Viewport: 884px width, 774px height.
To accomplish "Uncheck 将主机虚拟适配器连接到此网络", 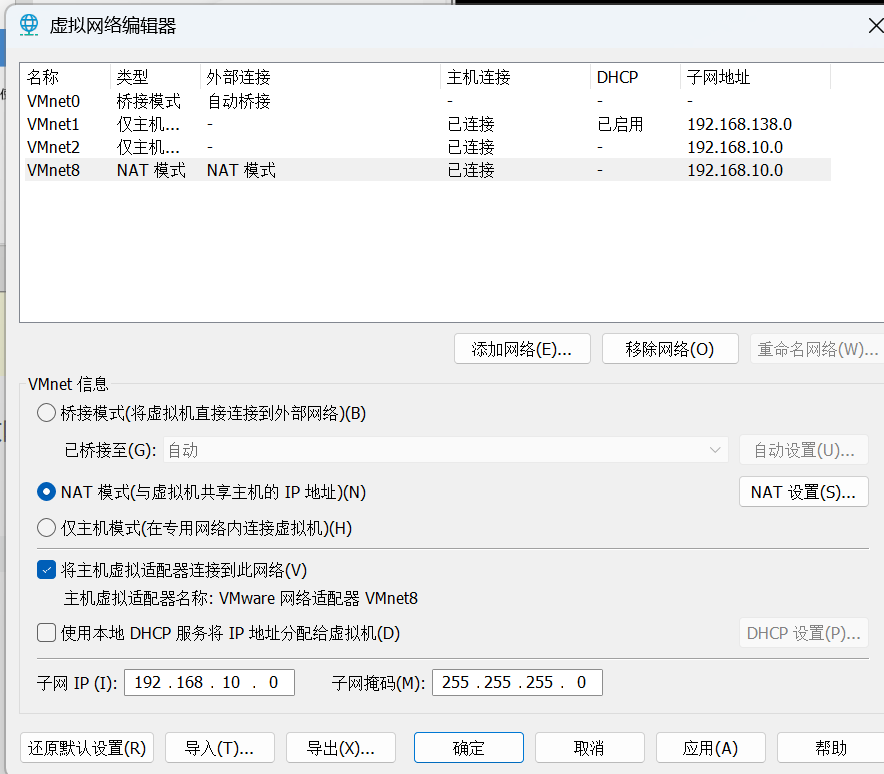I will pos(46,570).
